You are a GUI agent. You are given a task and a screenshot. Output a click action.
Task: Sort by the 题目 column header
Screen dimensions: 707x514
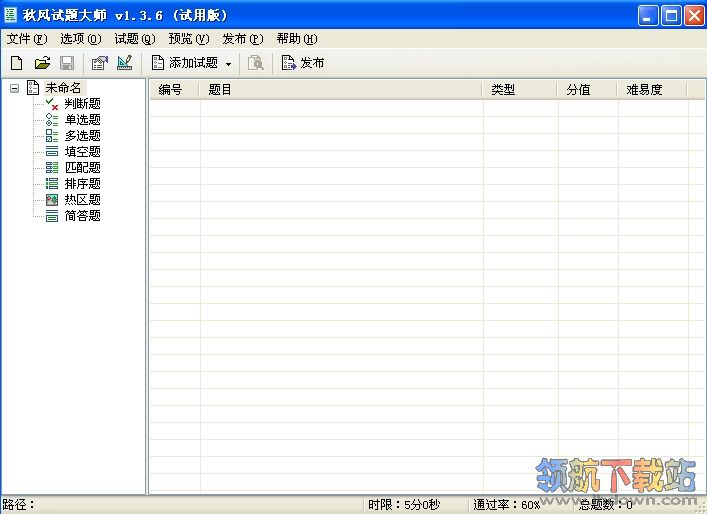click(x=340, y=90)
